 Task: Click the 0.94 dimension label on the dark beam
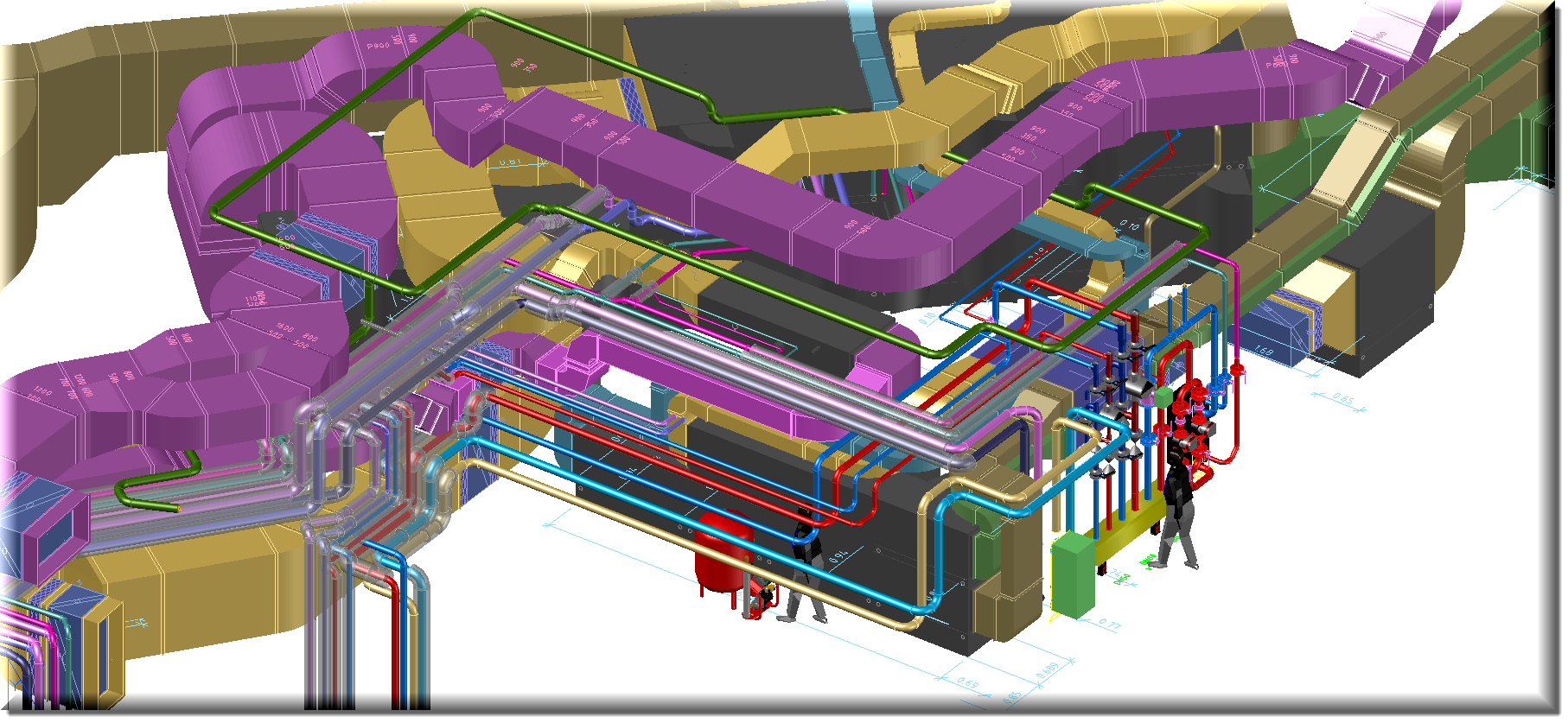(838, 555)
